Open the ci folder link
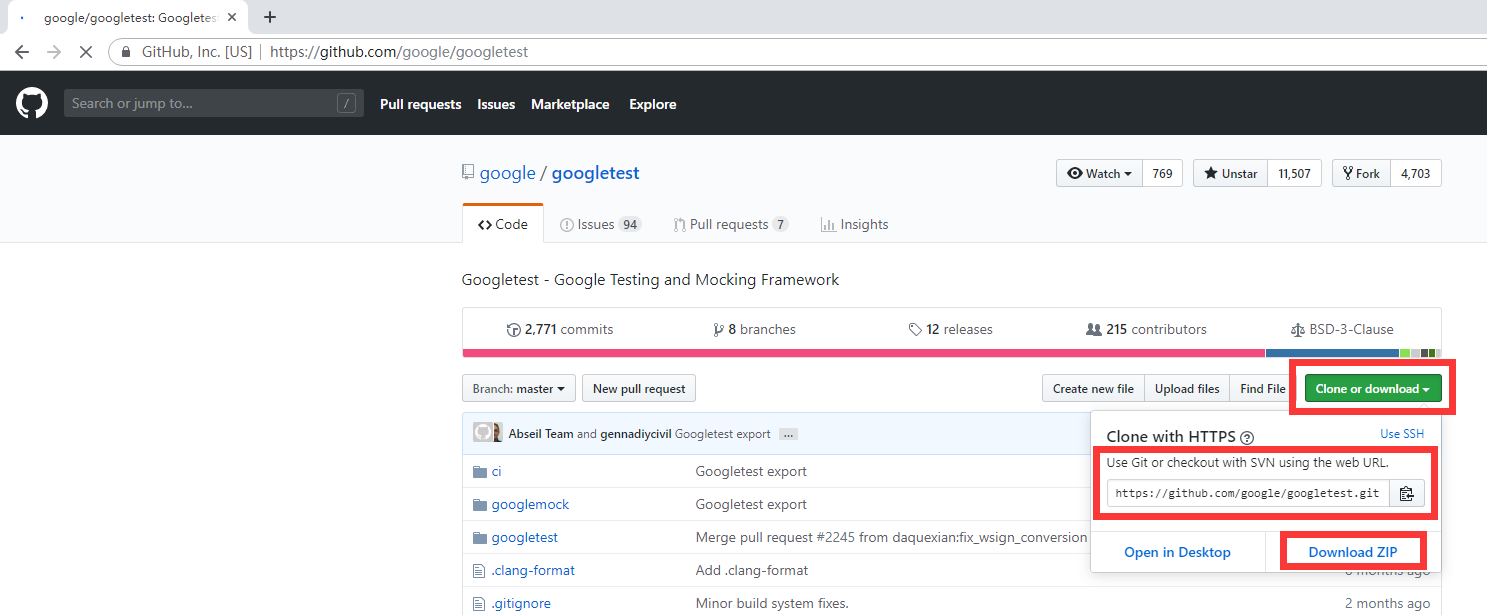 pyautogui.click(x=497, y=471)
